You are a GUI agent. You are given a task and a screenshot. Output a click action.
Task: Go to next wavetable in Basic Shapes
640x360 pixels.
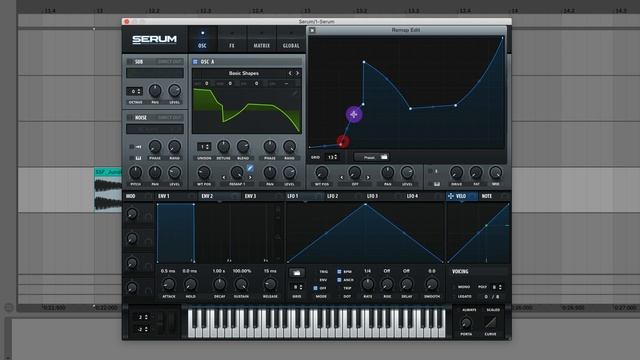pyautogui.click(x=298, y=73)
